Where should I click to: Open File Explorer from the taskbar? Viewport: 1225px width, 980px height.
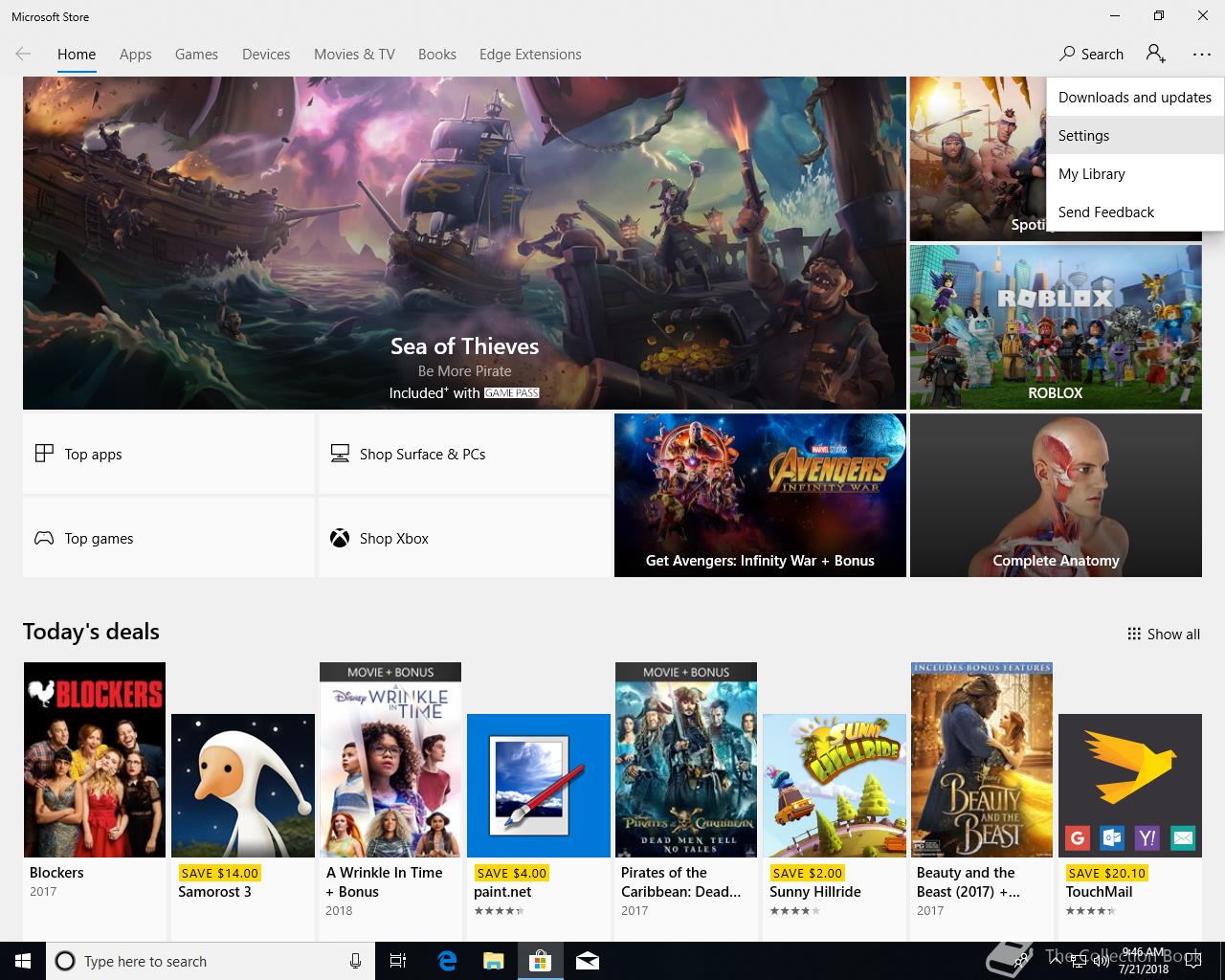(493, 961)
